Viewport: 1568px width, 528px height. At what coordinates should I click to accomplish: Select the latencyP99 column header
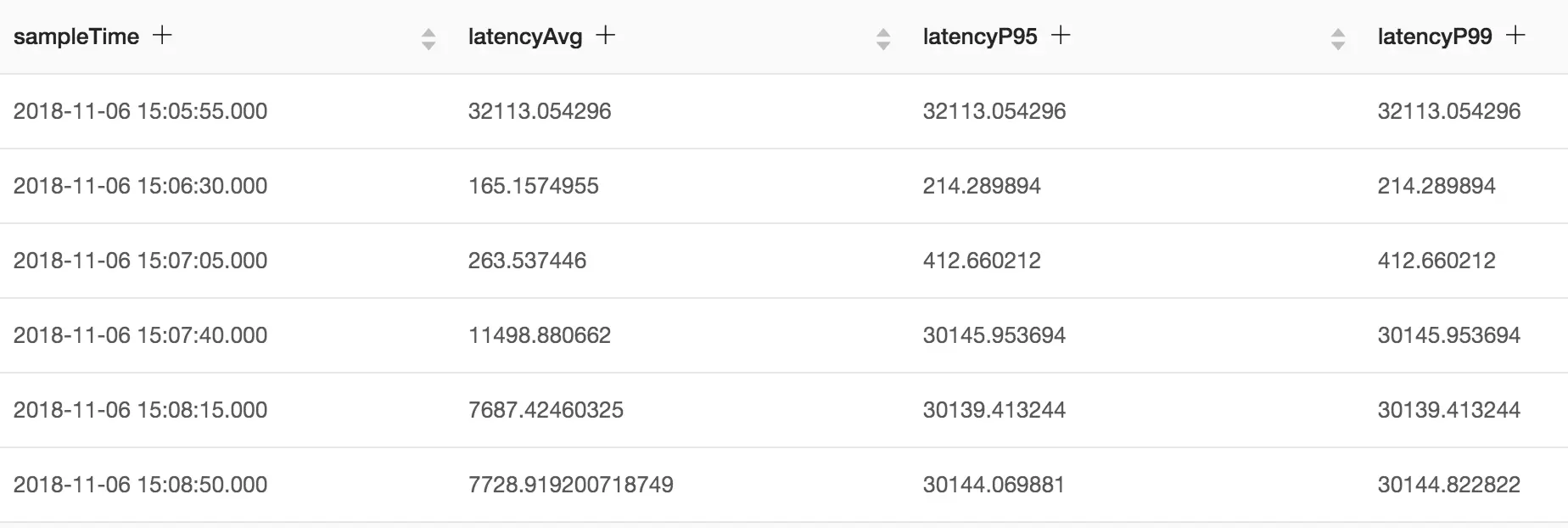pyautogui.click(x=1435, y=37)
